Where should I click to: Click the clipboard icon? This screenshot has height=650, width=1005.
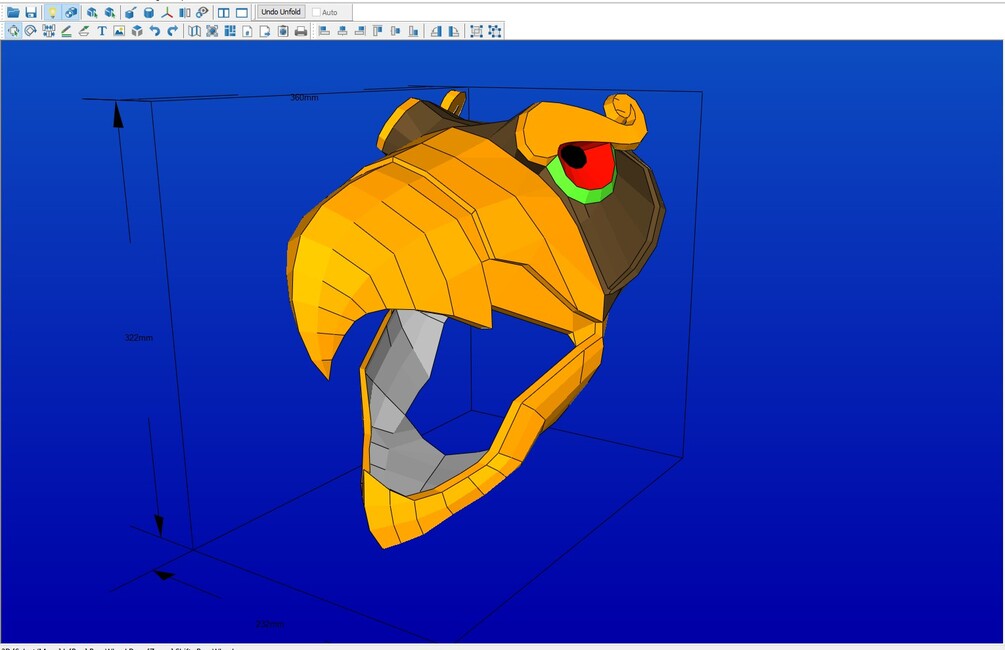[283, 31]
